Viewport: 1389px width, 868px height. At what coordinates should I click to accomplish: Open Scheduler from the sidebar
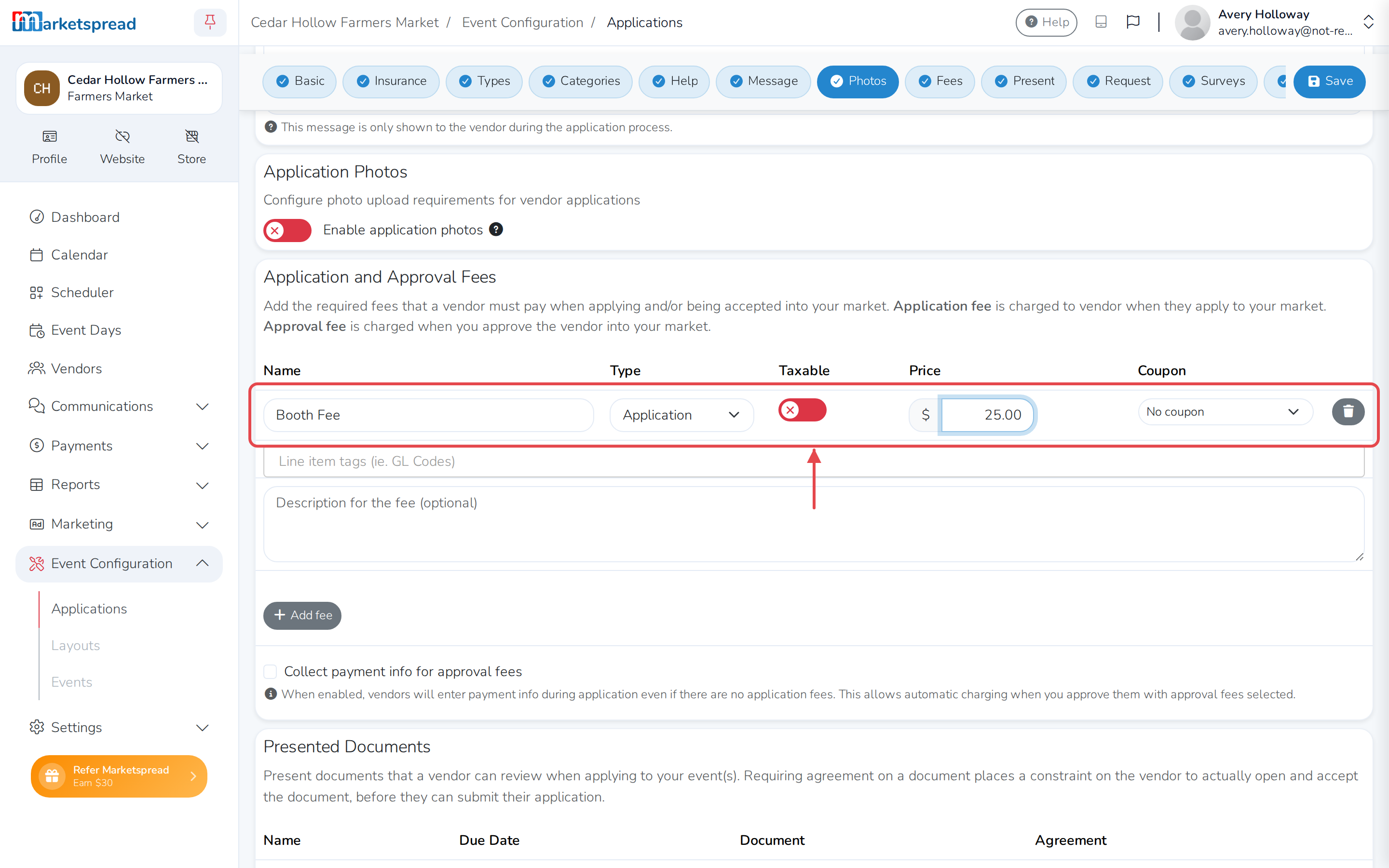120,292
